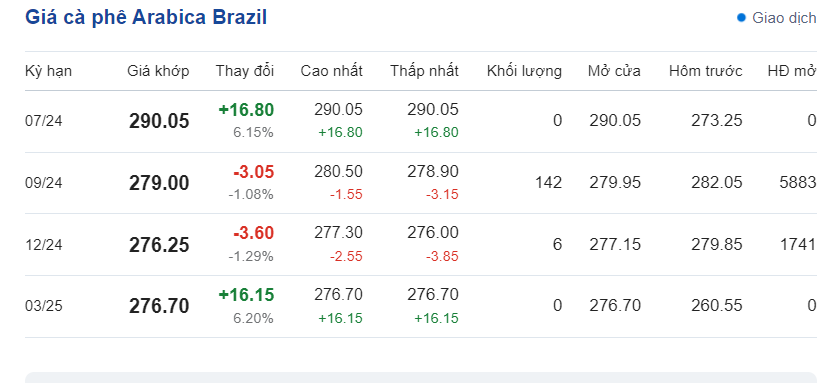Click the 5883 open interest value

798,183
